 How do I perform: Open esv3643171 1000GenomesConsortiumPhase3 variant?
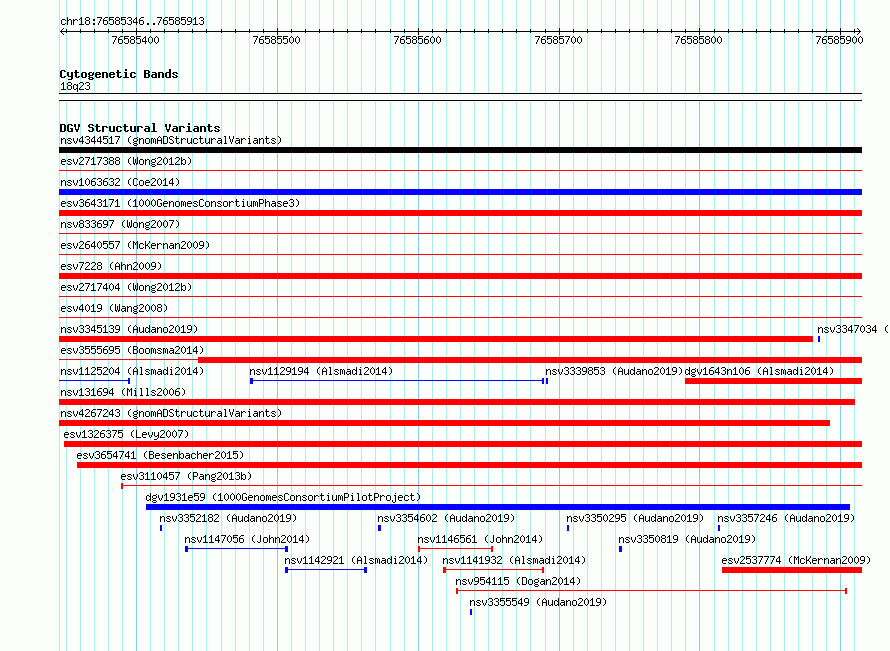coord(180,203)
